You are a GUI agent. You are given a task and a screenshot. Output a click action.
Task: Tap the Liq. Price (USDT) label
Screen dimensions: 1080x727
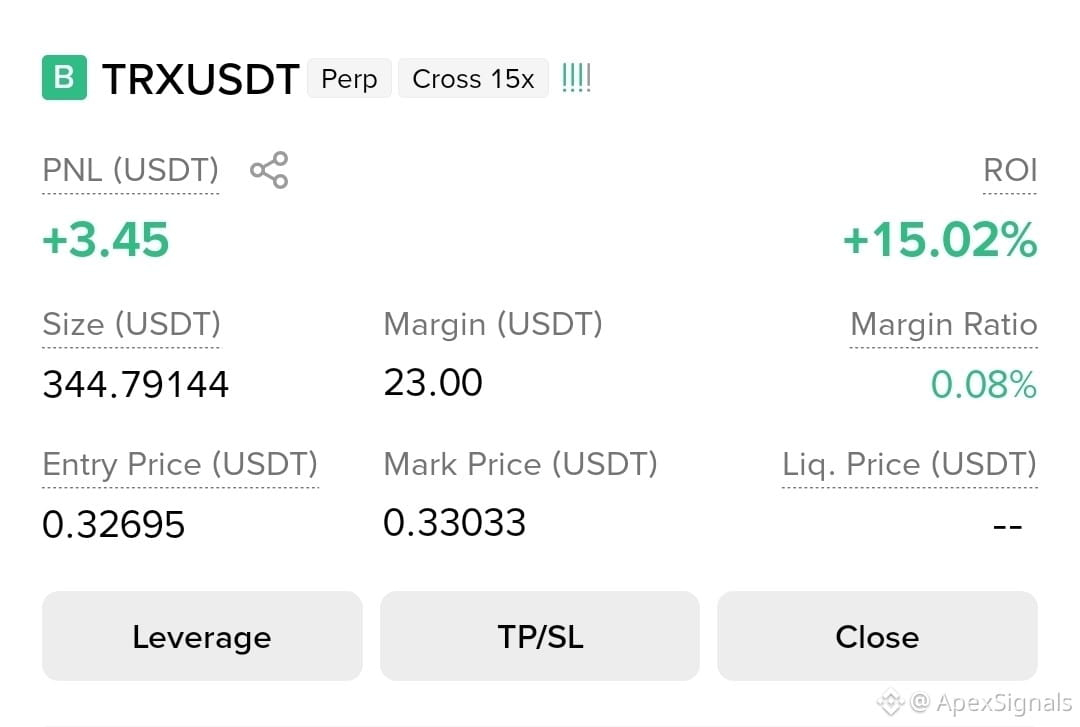pos(909,464)
